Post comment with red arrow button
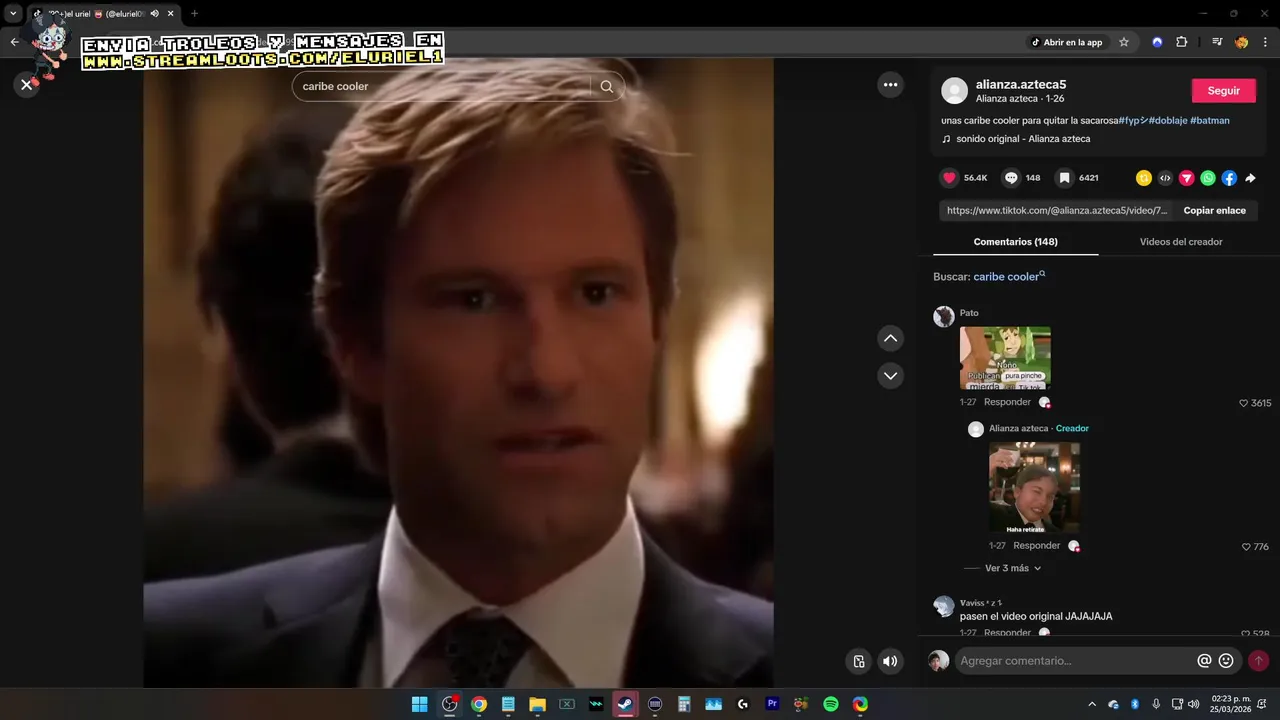This screenshot has height=720, width=1280. click(x=1259, y=661)
